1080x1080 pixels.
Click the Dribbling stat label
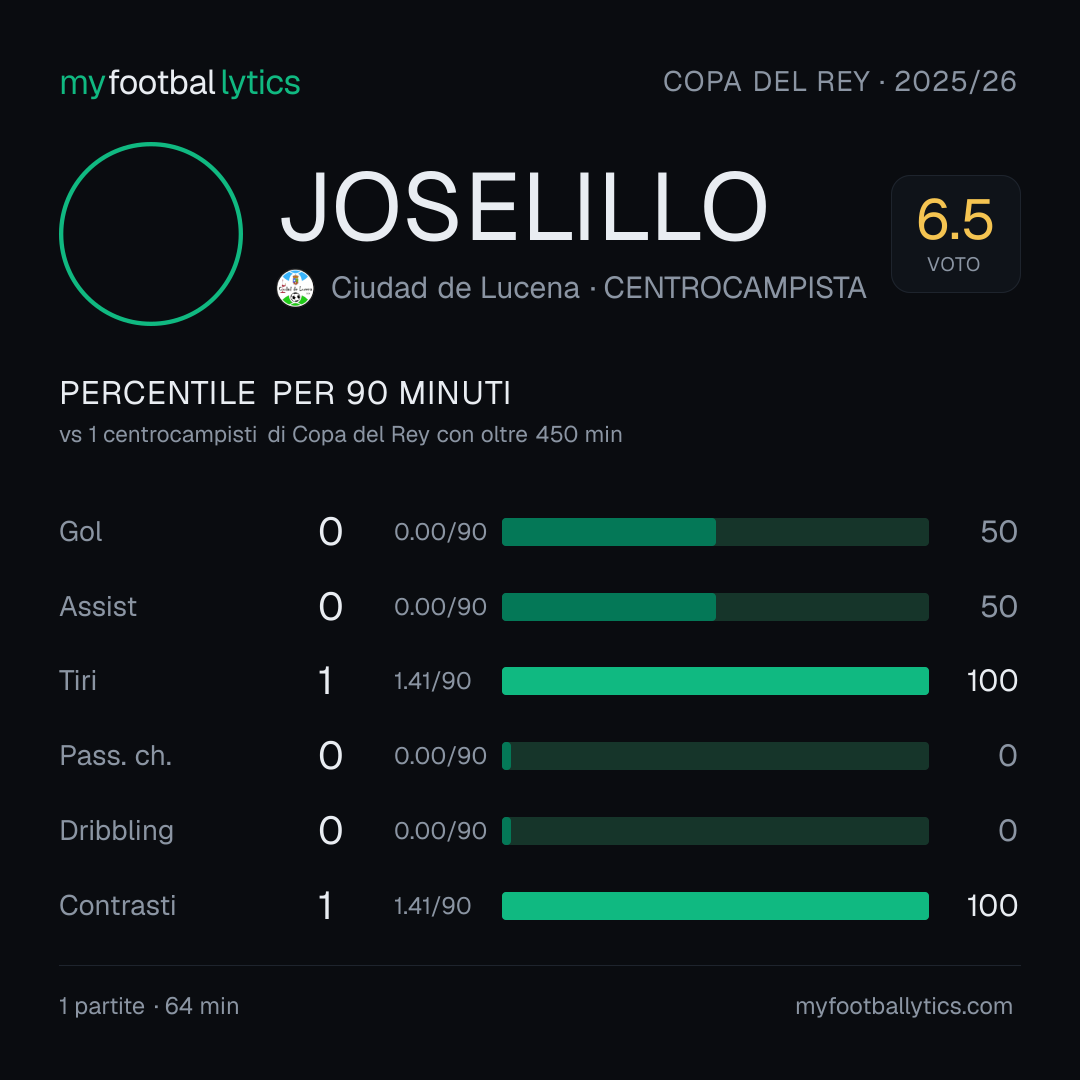116,831
